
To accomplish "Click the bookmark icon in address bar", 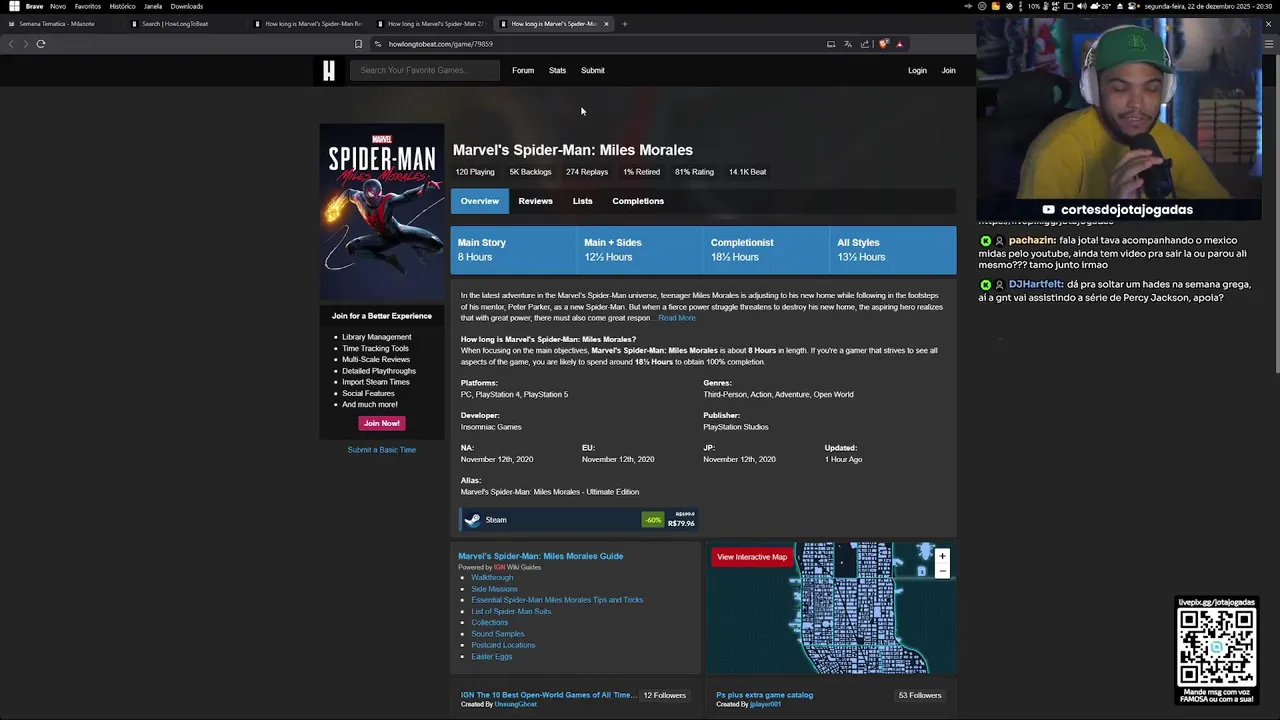I will click(358, 44).
